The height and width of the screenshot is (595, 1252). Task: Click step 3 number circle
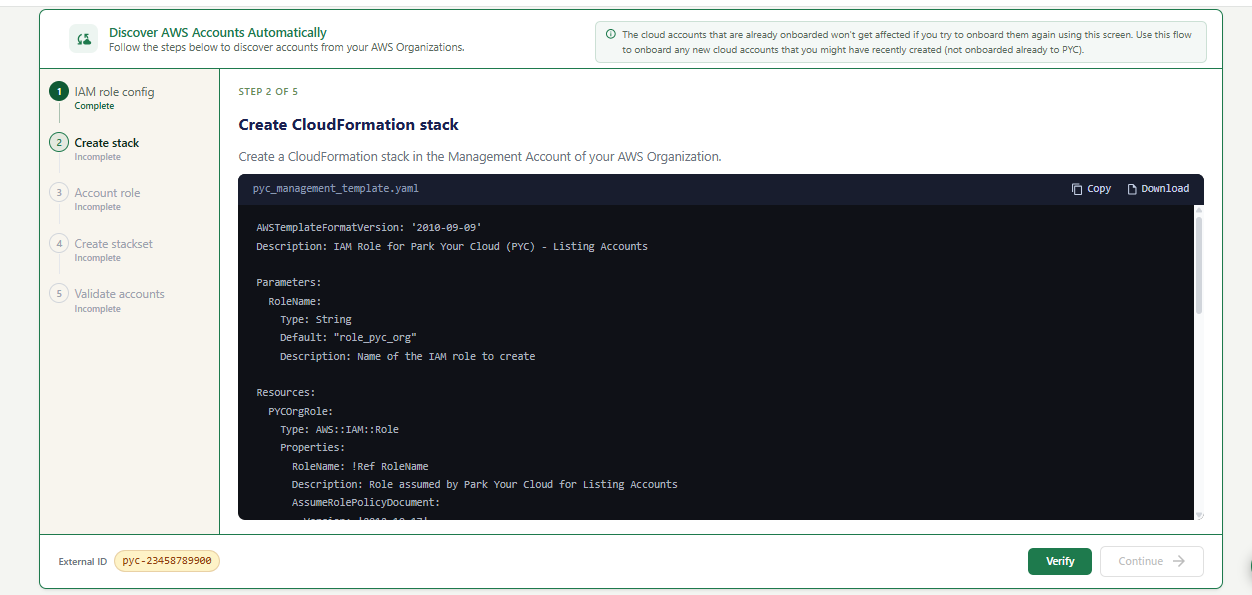[59, 193]
